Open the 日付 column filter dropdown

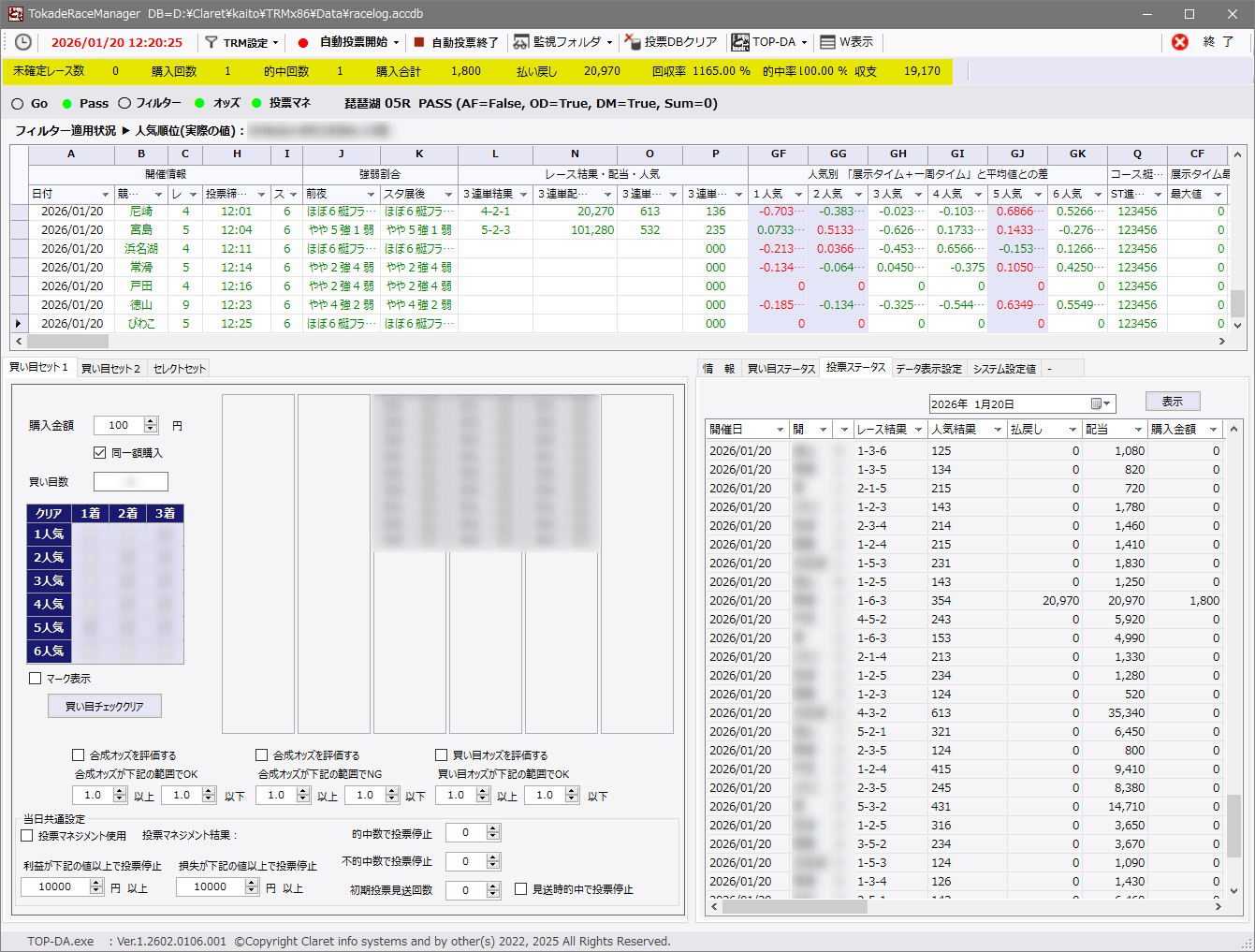(x=105, y=195)
